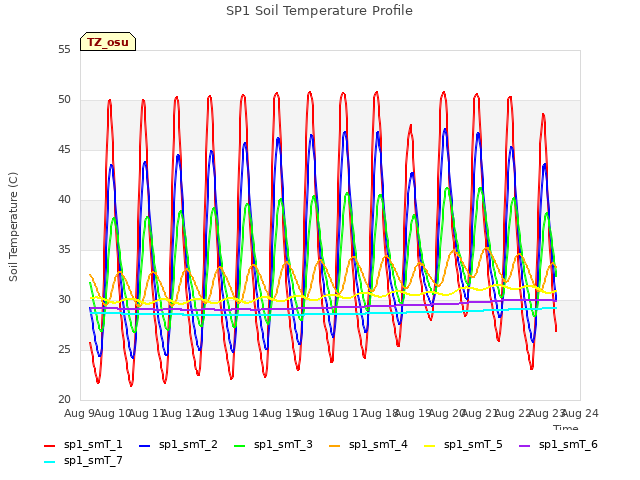
Task: Click the Aug 16 x-axis tick label
Action: tap(313, 414)
